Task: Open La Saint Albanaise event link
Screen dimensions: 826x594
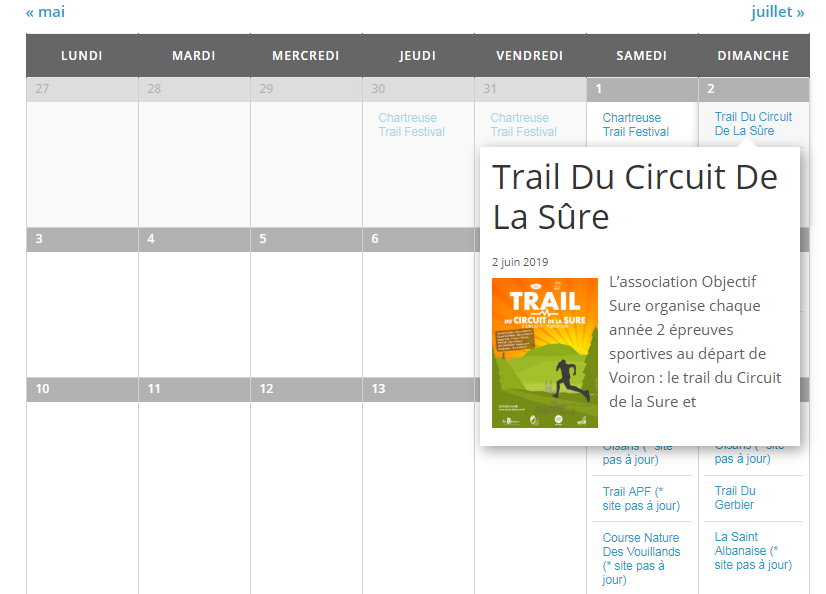Action: pyautogui.click(x=753, y=551)
